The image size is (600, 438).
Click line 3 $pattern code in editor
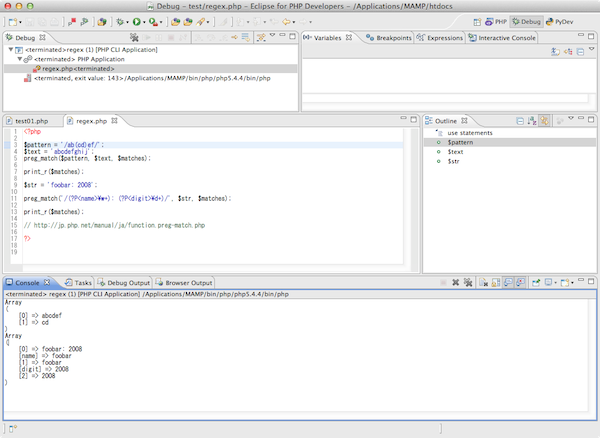pyautogui.click(x=64, y=145)
